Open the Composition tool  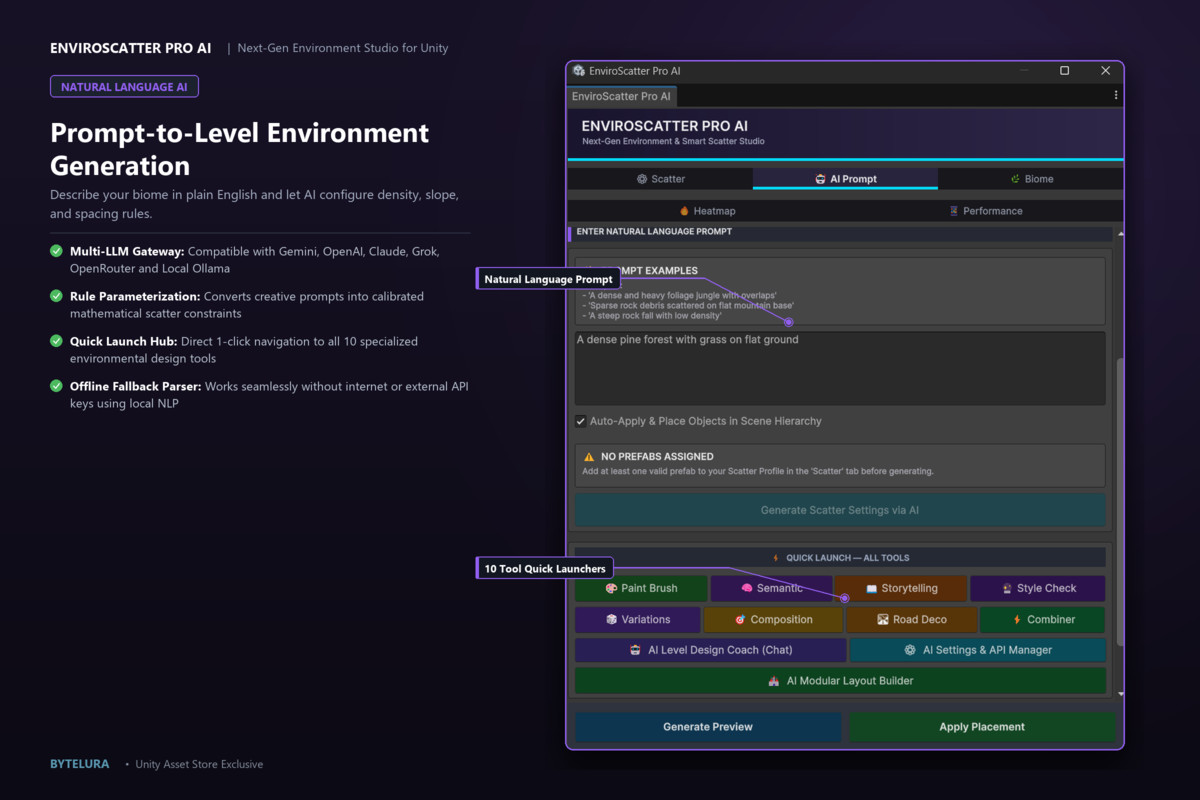click(773, 619)
